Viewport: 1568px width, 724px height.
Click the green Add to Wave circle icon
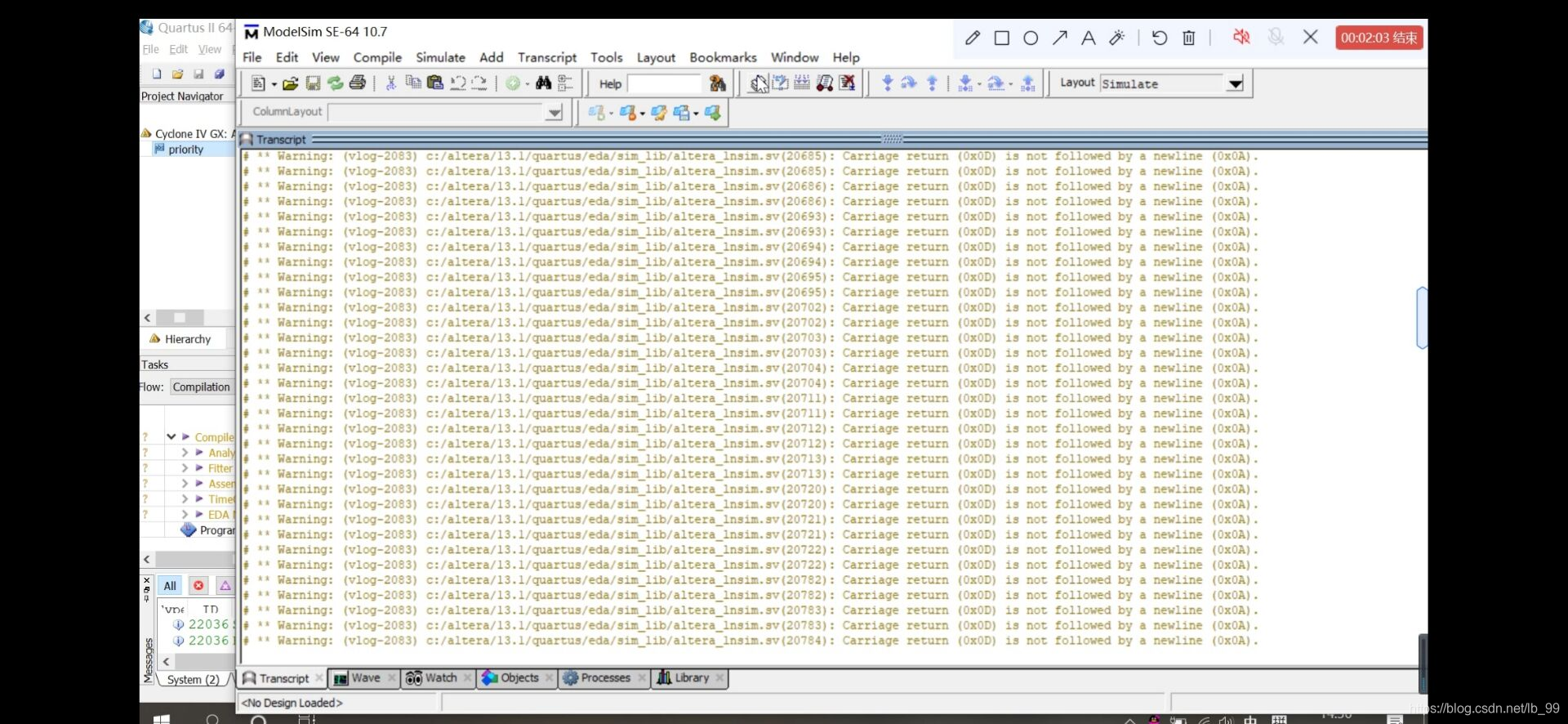pos(513,83)
